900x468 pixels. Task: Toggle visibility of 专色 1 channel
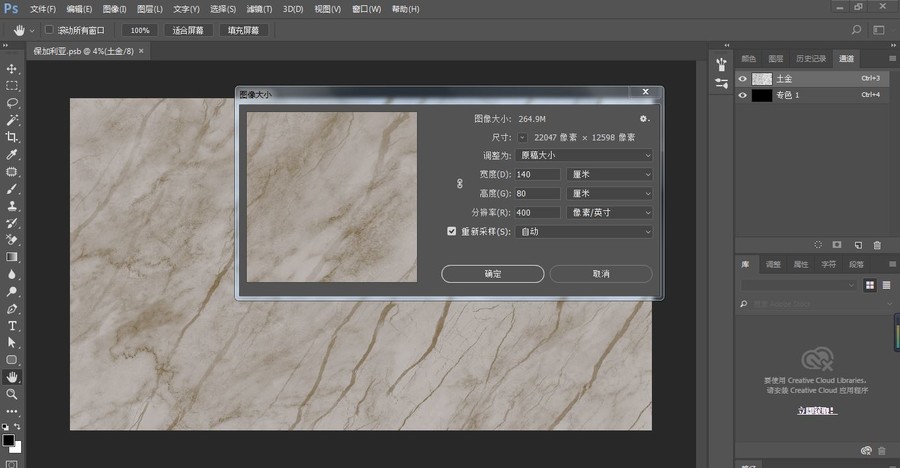coord(742,95)
